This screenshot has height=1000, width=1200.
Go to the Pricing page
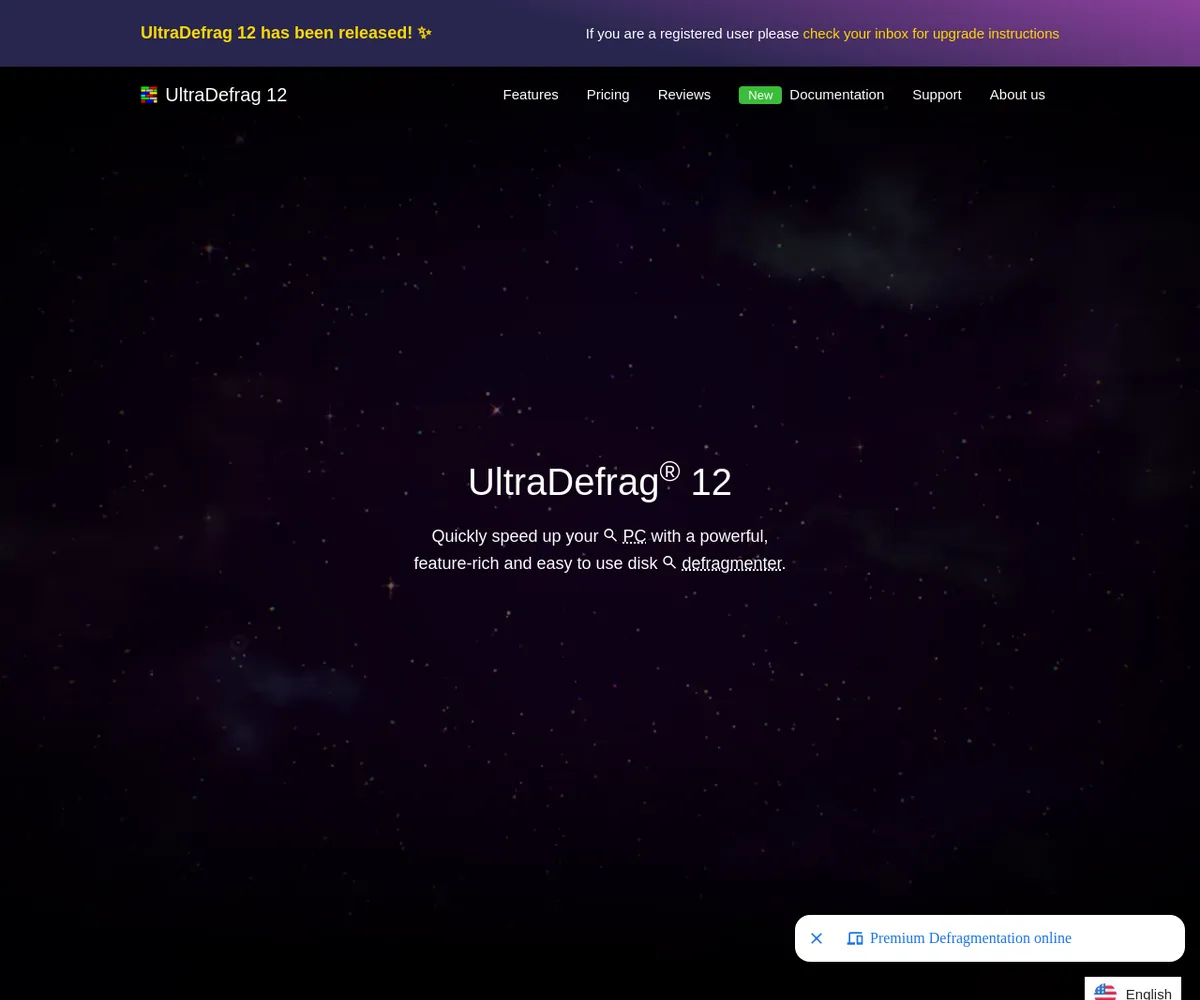tap(608, 95)
